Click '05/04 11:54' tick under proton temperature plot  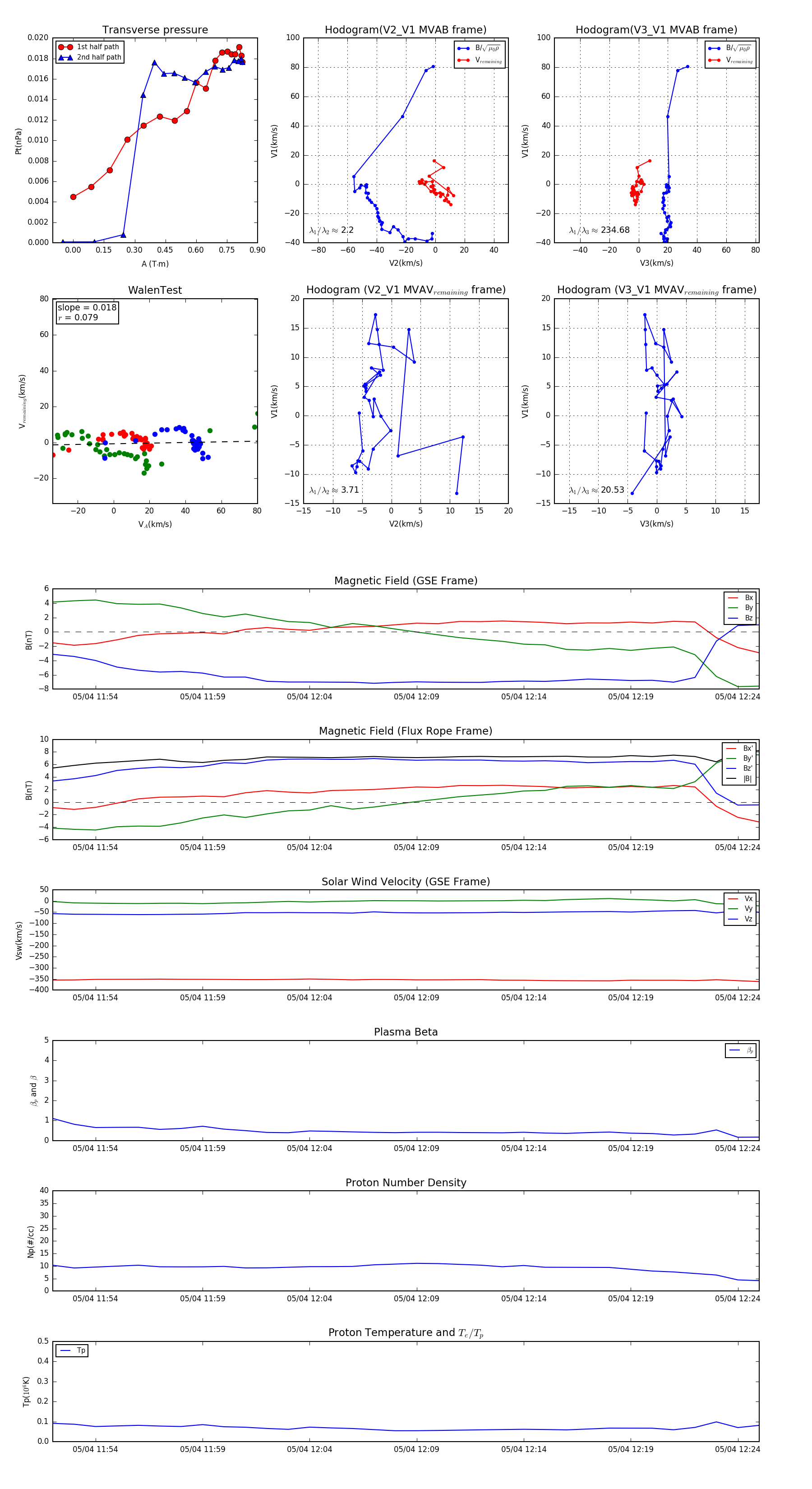coord(95,1449)
